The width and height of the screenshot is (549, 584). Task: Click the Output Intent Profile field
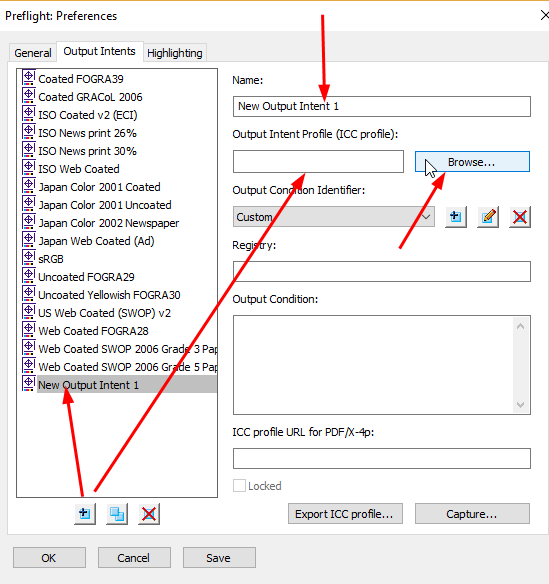[x=318, y=162]
